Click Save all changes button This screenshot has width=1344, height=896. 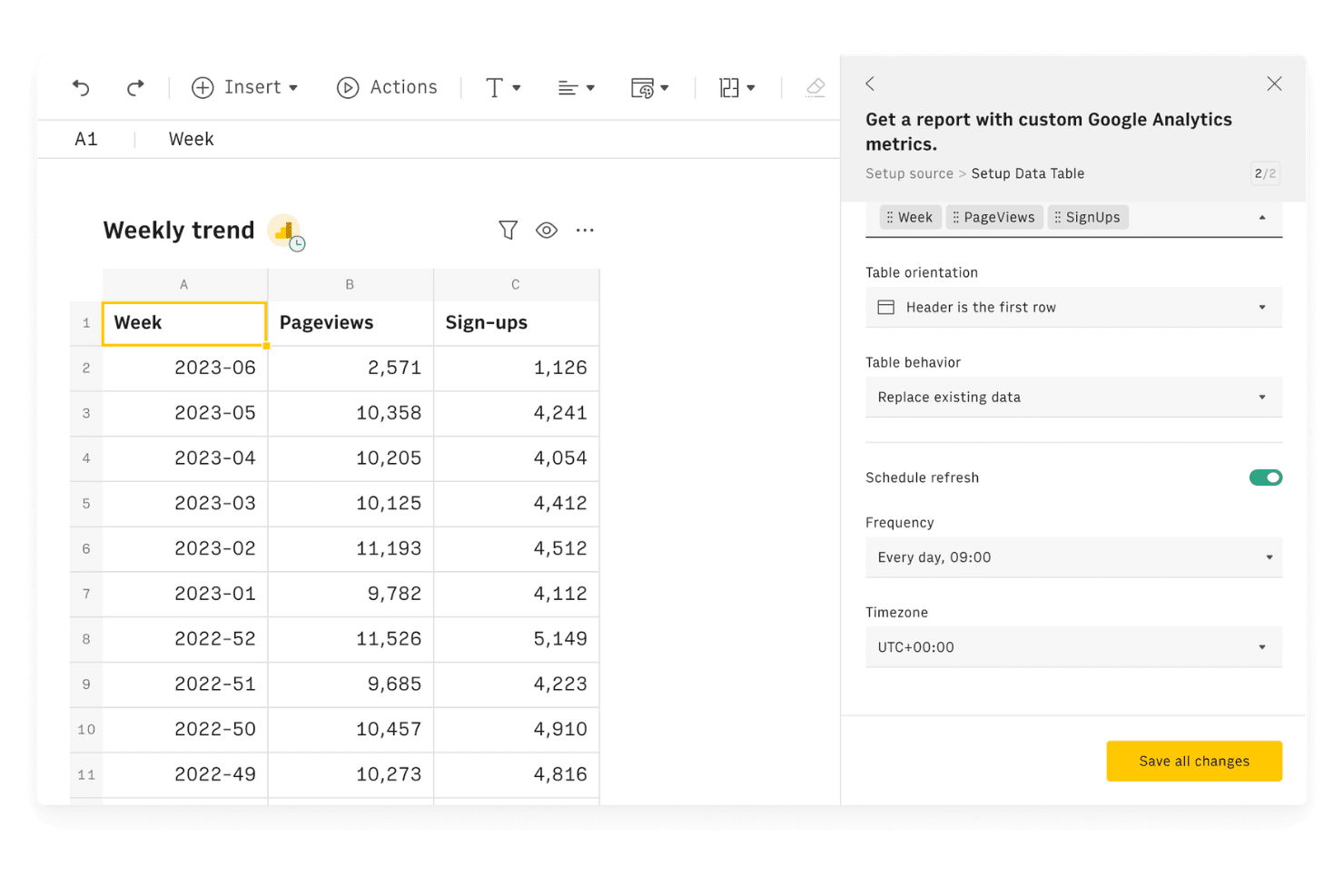(x=1194, y=761)
